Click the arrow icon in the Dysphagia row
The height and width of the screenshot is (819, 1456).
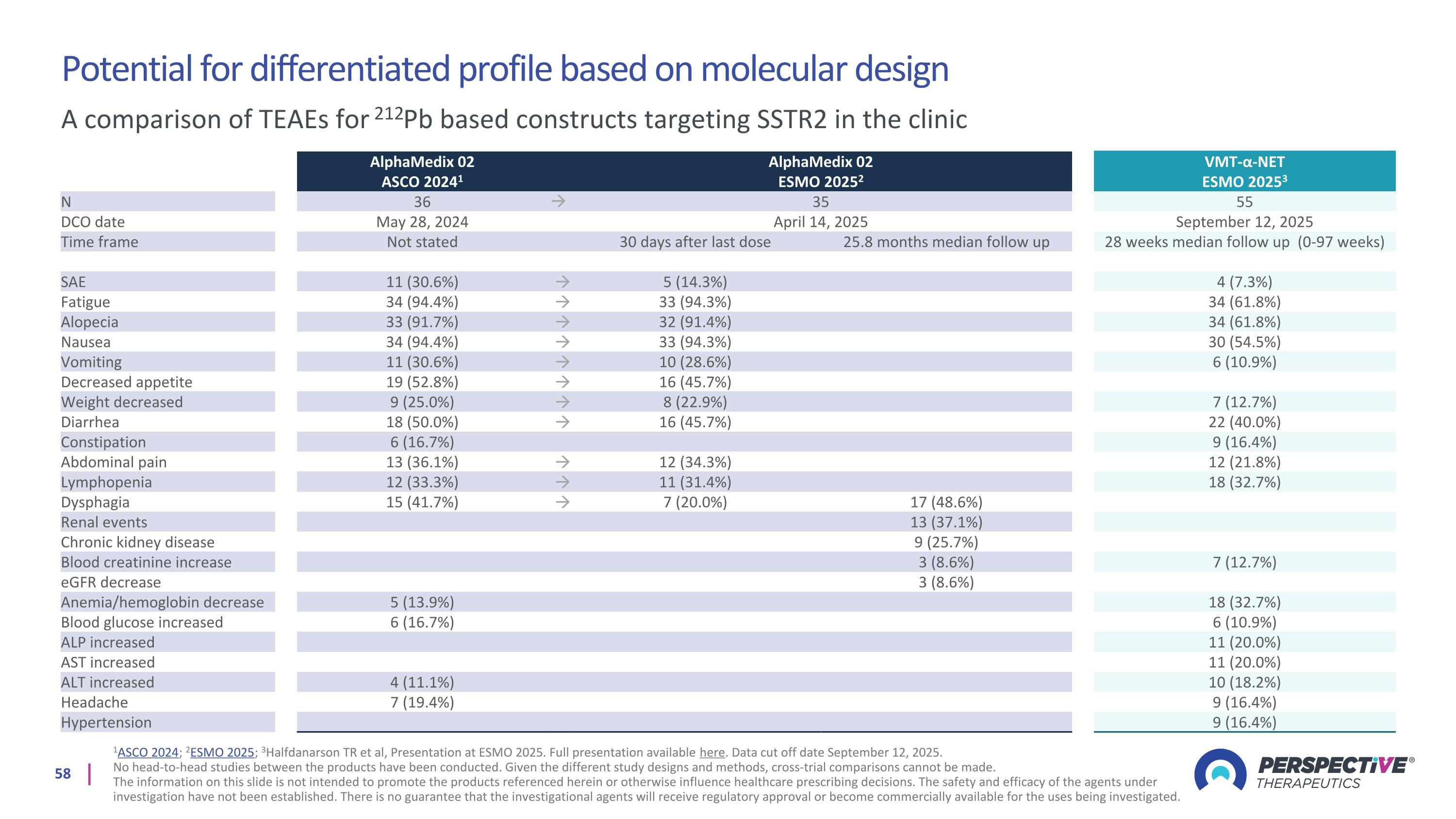point(562,502)
